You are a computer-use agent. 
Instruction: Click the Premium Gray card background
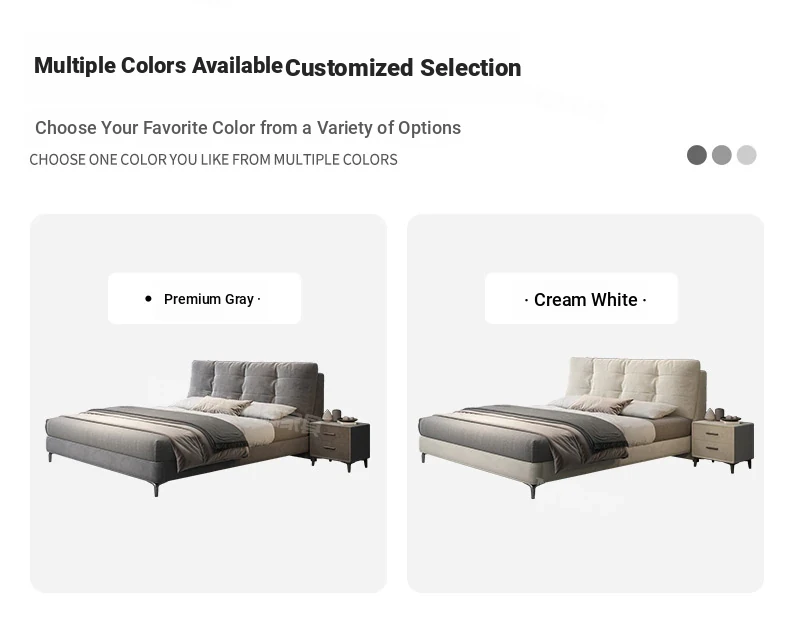click(x=208, y=544)
